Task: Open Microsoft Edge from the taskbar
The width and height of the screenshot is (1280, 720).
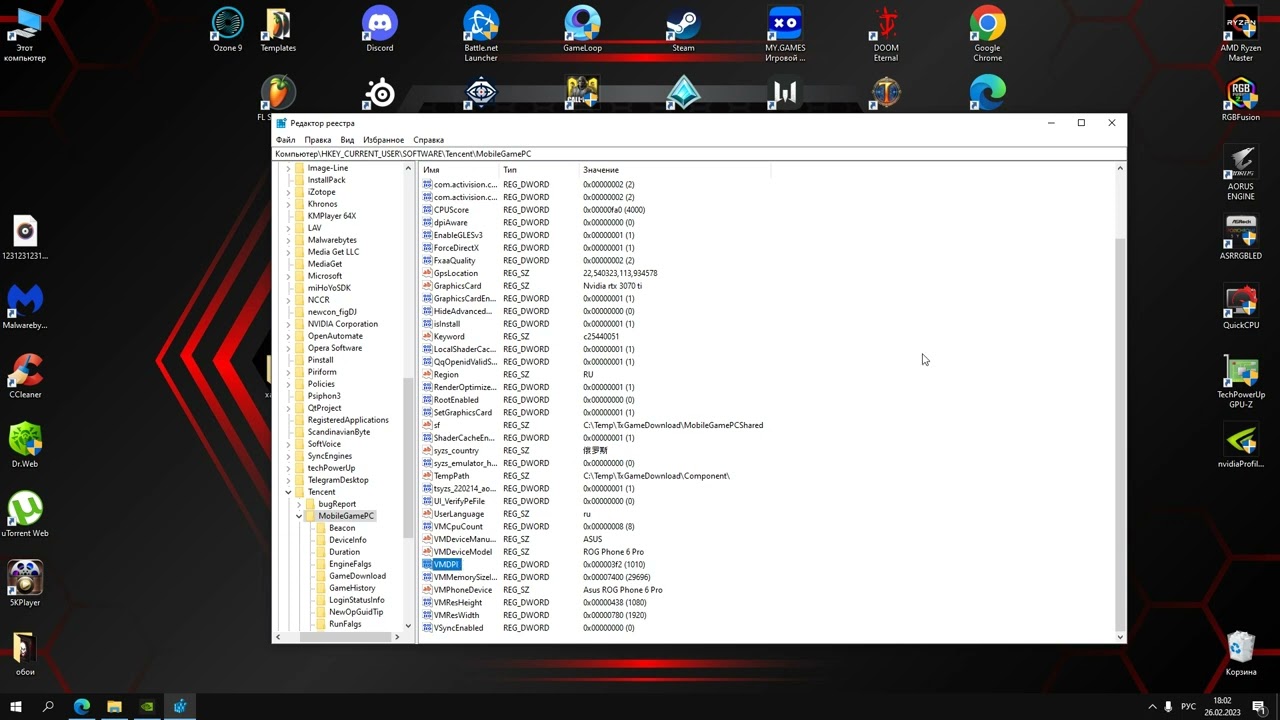Action: click(82, 706)
